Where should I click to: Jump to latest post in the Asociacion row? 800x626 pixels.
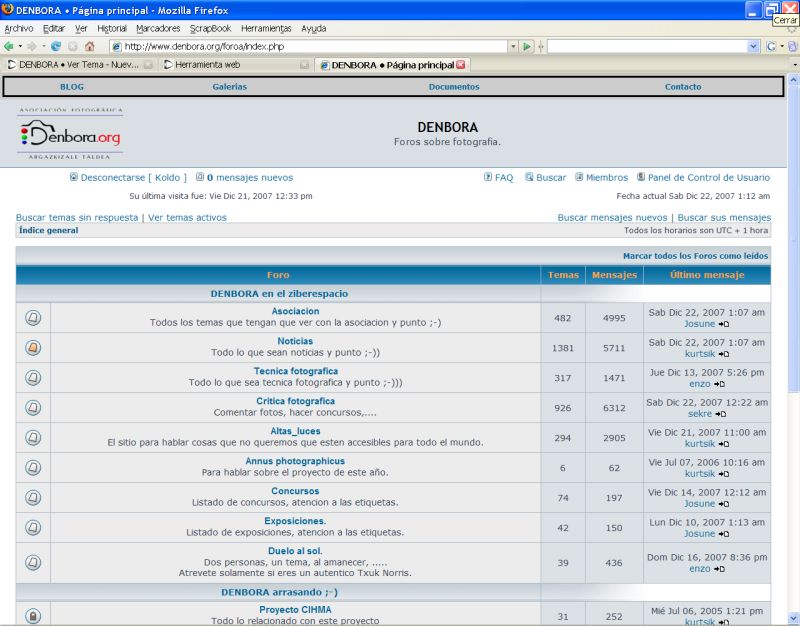pos(723,324)
